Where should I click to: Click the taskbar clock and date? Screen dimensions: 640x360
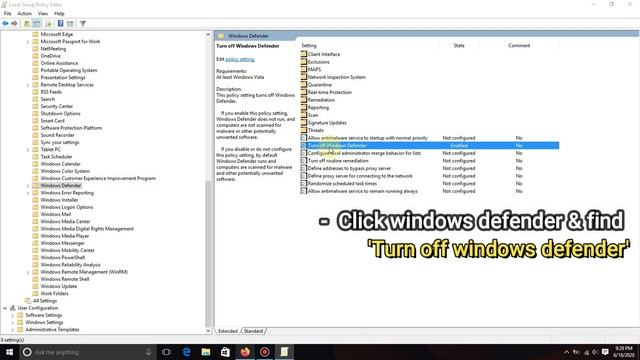pos(624,352)
